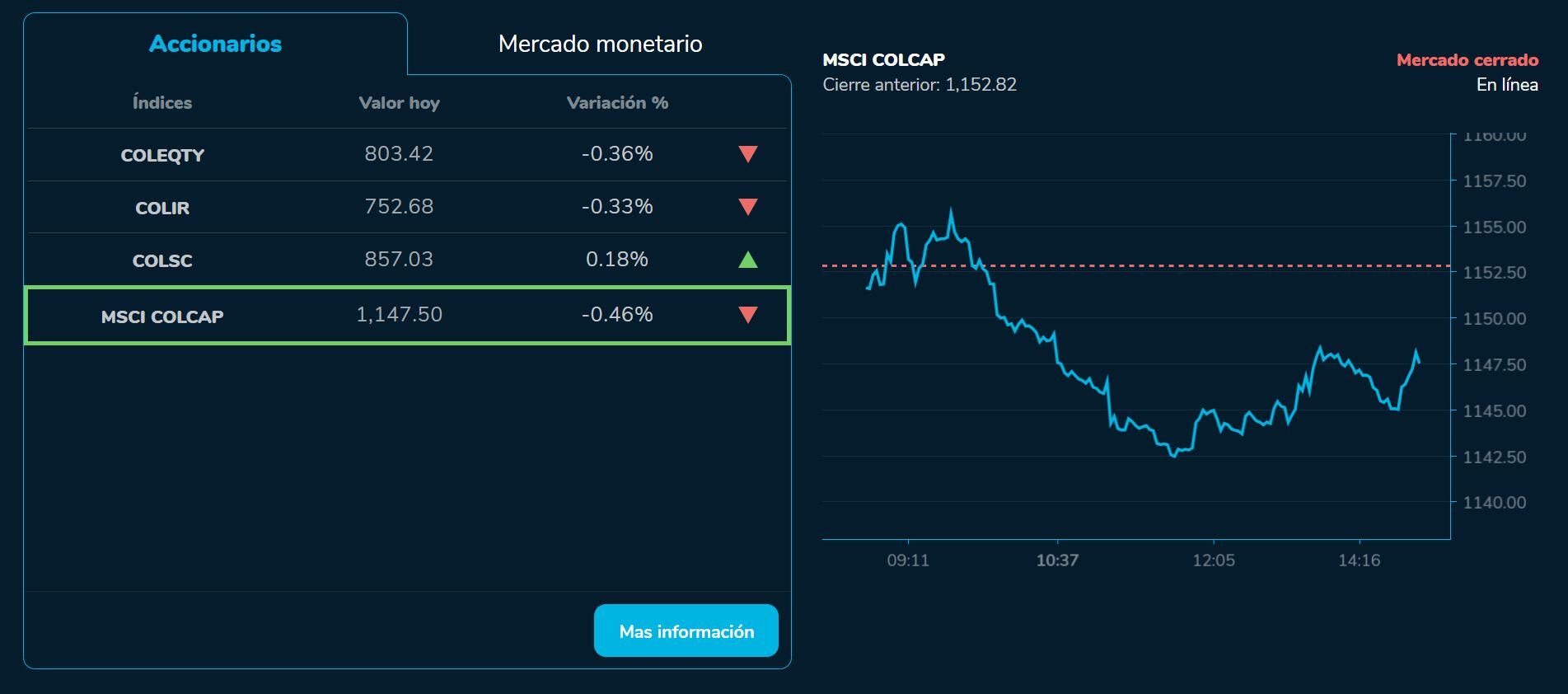Click the En línea status label
Viewport: 1568px width, 694px height.
[1506, 83]
